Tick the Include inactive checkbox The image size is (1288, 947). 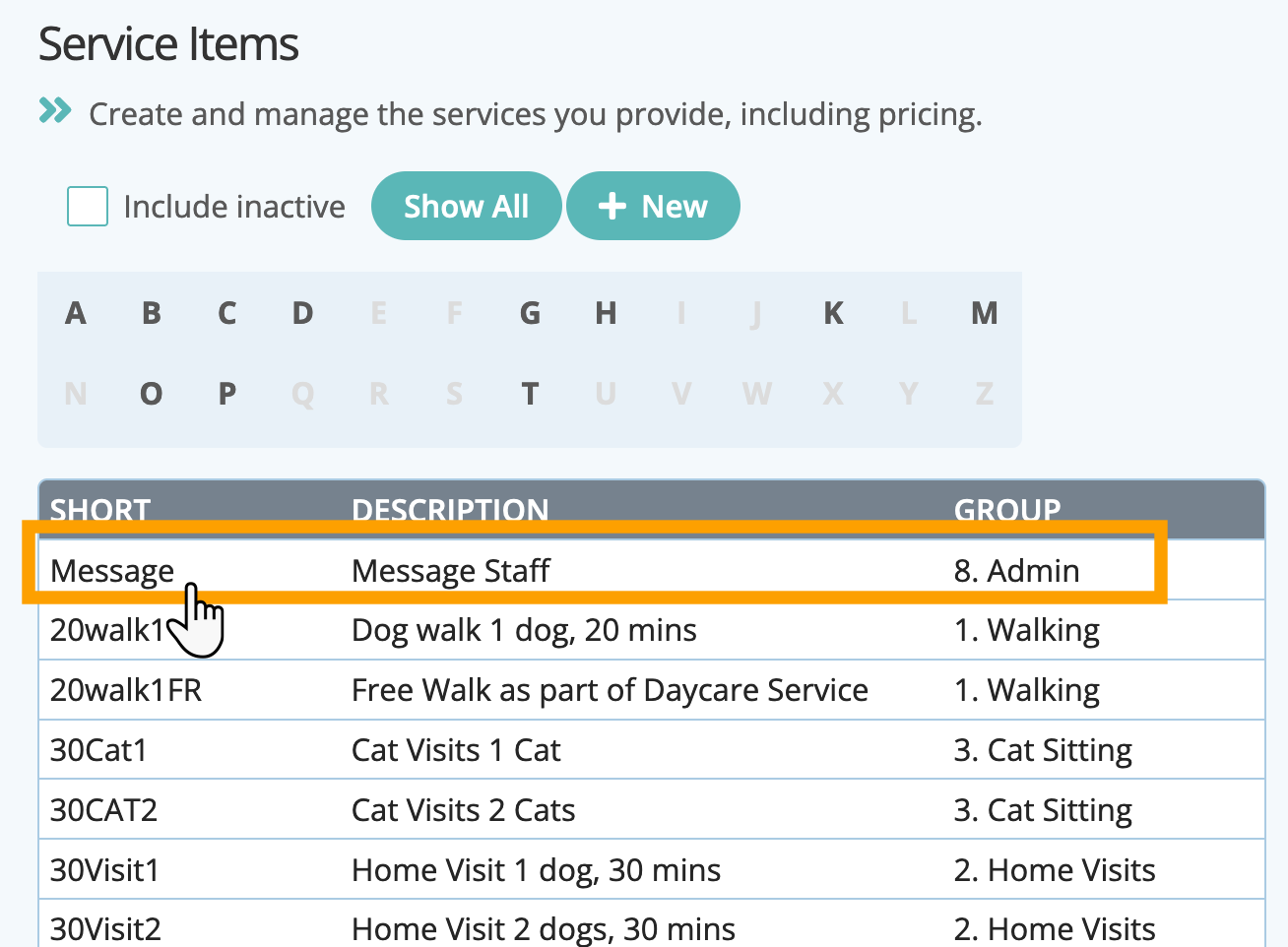click(88, 207)
